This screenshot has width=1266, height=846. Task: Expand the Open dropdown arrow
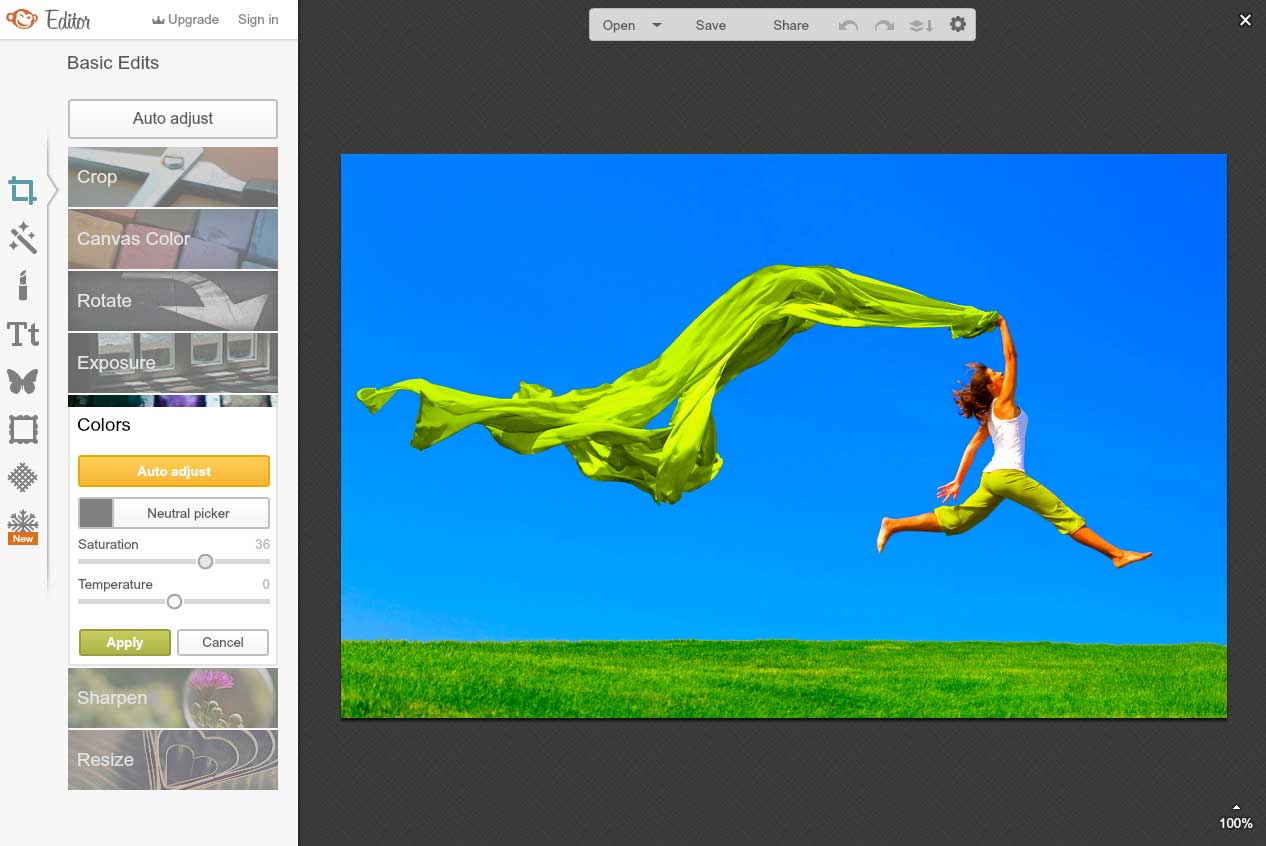tap(657, 25)
